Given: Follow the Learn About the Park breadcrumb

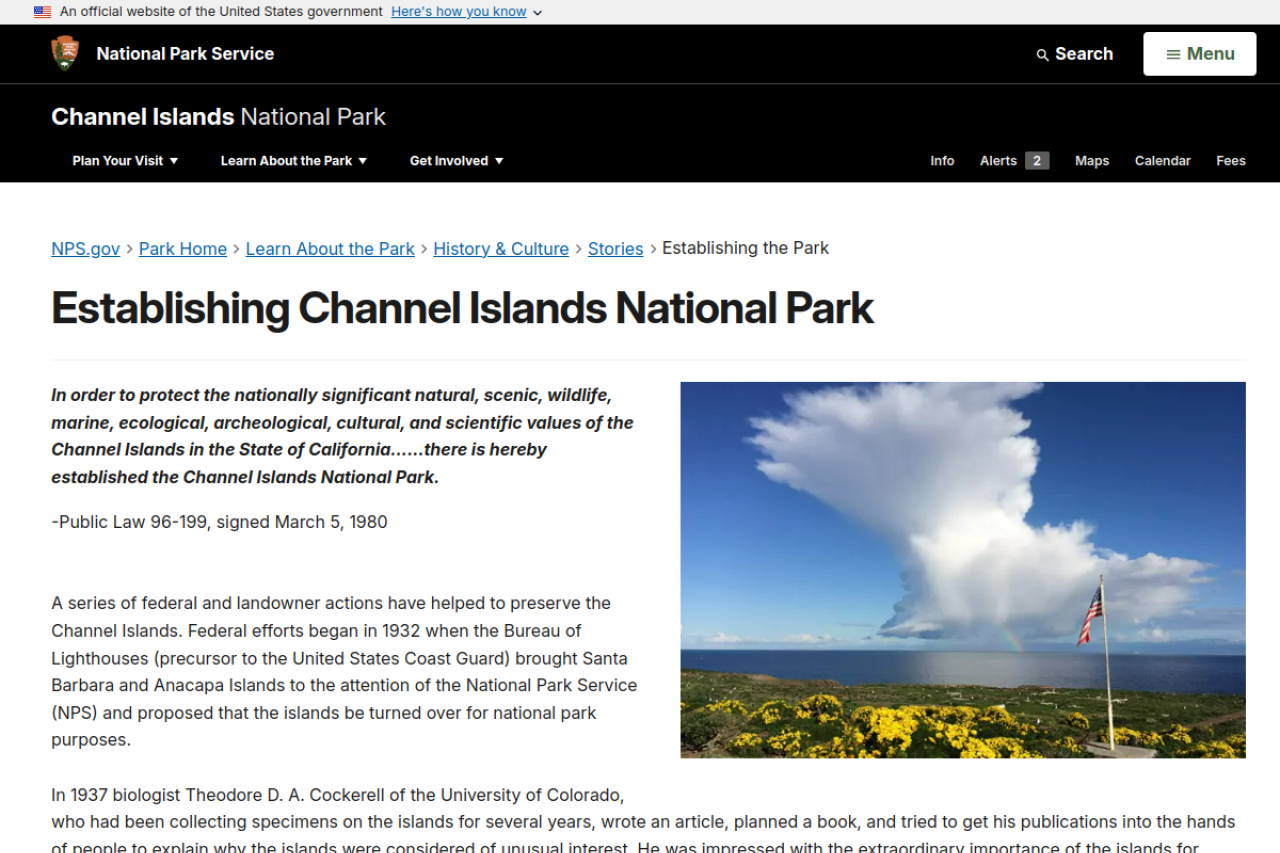Looking at the screenshot, I should click(330, 249).
